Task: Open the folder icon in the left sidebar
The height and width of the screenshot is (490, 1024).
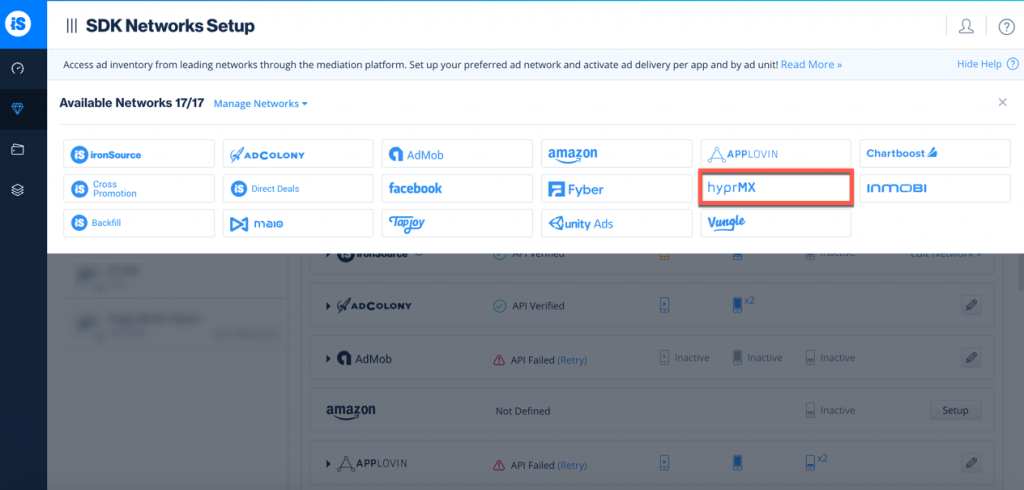Action: tap(18, 150)
